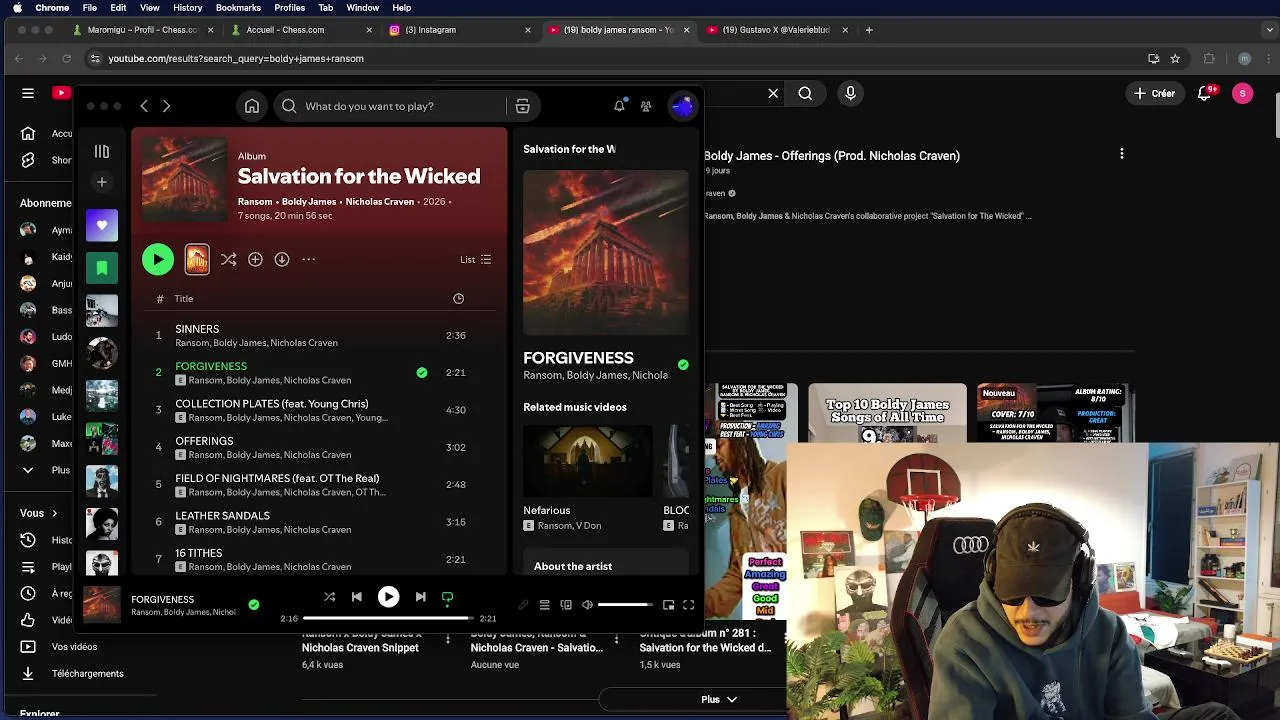This screenshot has width=1280, height=720.
Task: Switch to Accueil - Chess.com tab
Action: click(x=300, y=30)
